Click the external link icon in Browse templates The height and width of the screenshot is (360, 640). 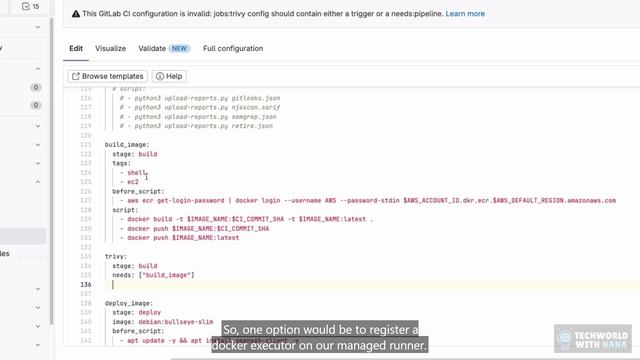pos(76,76)
